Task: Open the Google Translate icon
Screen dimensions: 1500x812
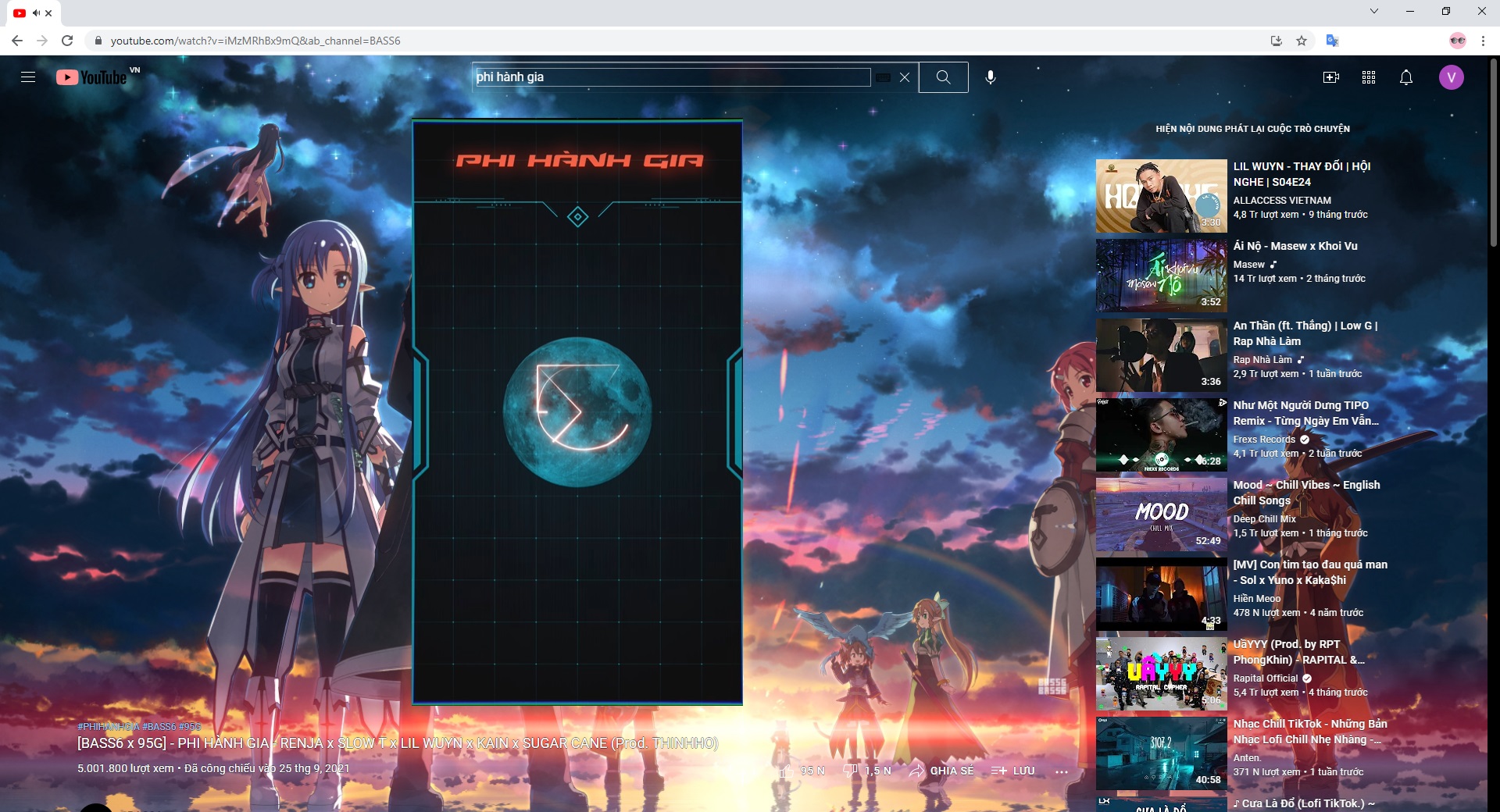Action: 1333,41
